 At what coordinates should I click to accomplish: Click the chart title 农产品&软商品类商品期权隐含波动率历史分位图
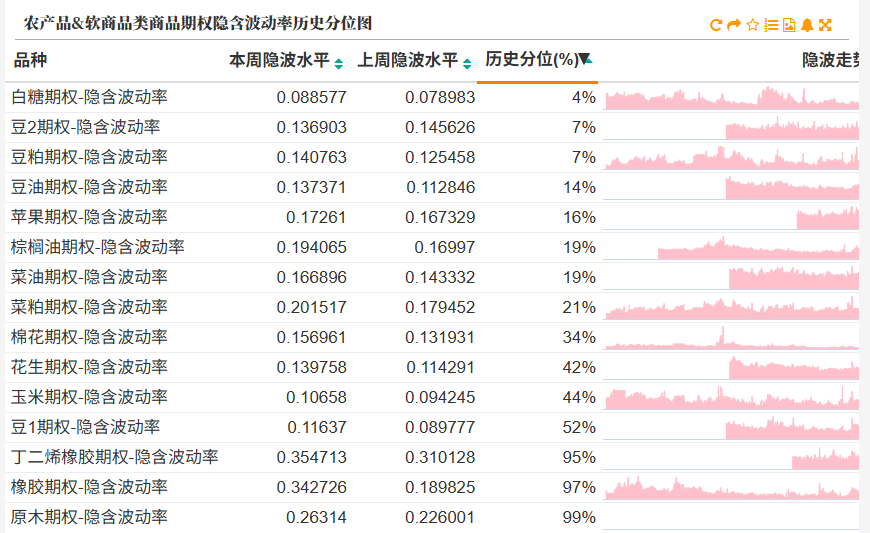198,23
